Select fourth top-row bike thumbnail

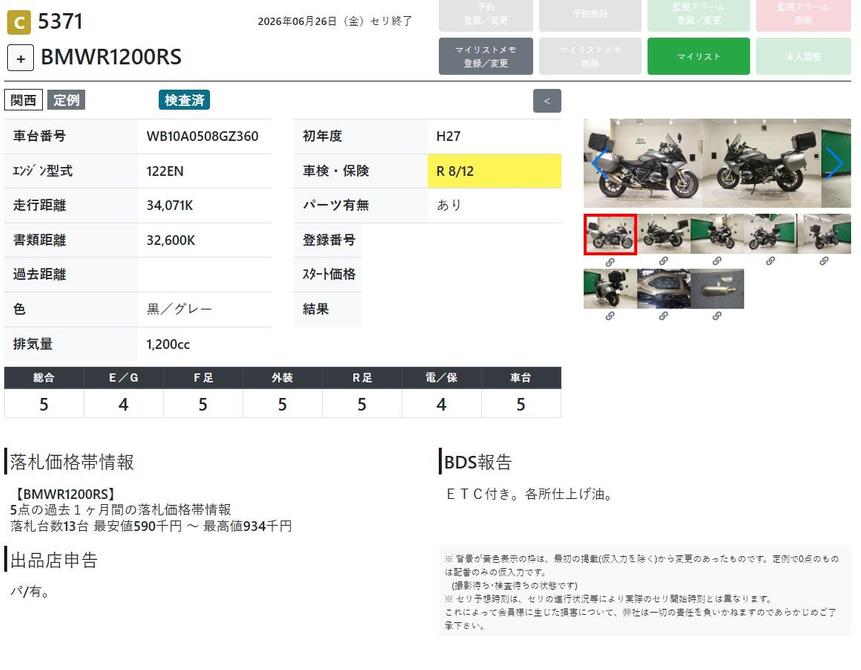tap(770, 234)
